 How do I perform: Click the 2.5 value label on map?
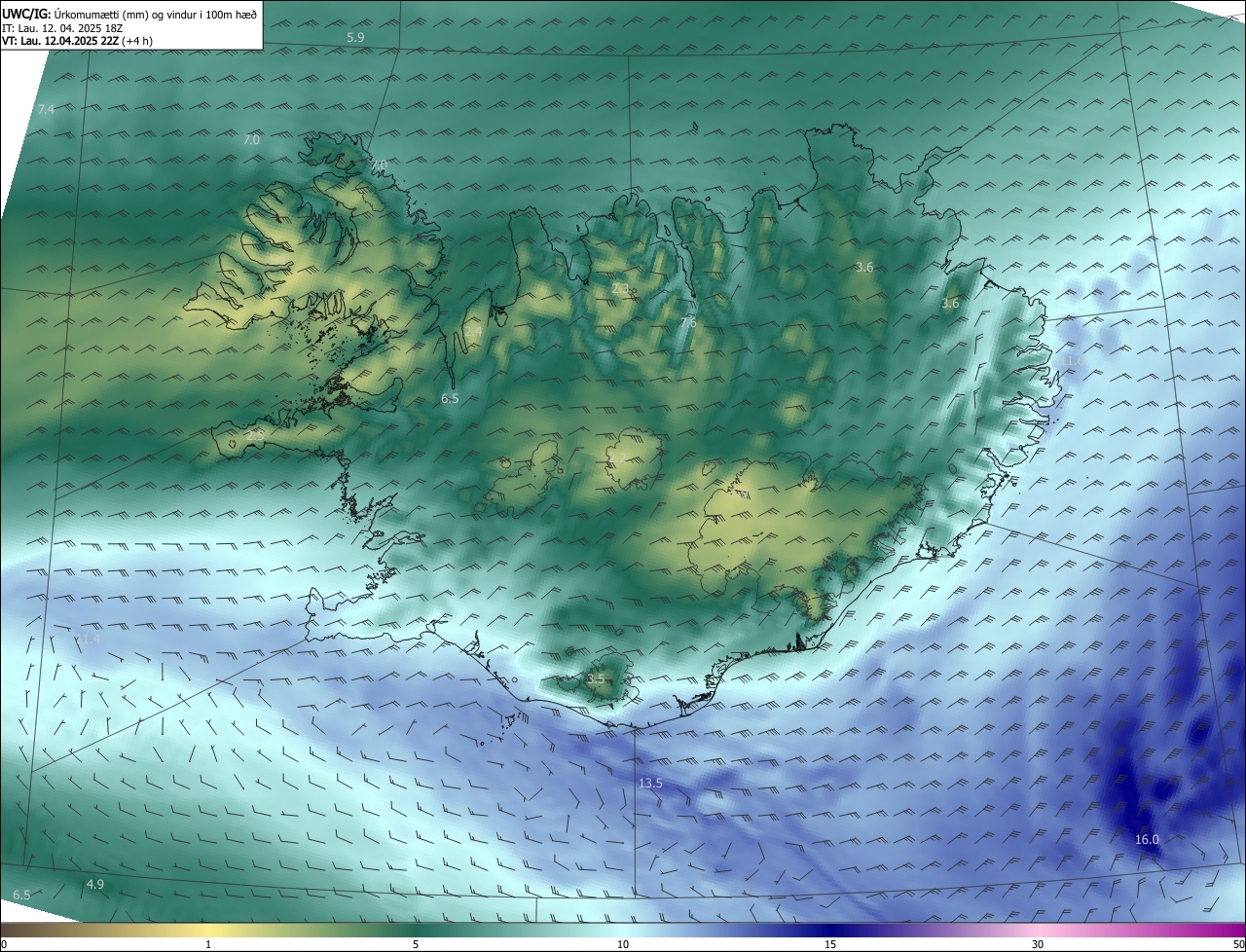[255, 436]
